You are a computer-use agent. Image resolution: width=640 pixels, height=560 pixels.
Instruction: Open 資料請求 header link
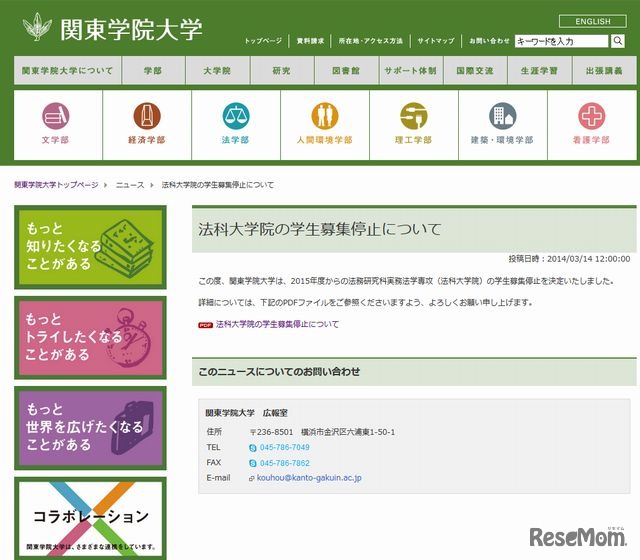(310, 41)
